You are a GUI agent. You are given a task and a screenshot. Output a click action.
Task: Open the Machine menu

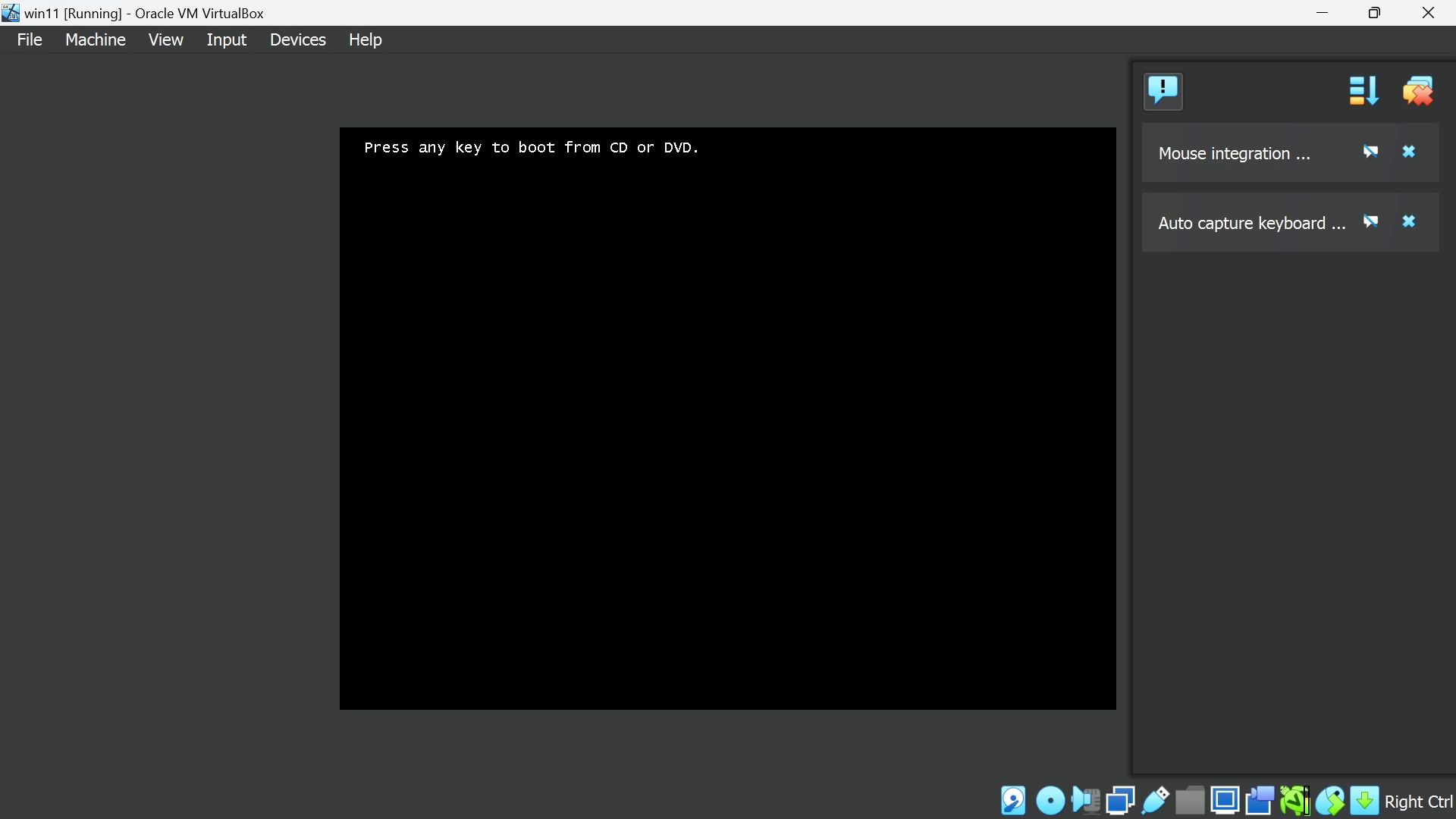coord(96,39)
